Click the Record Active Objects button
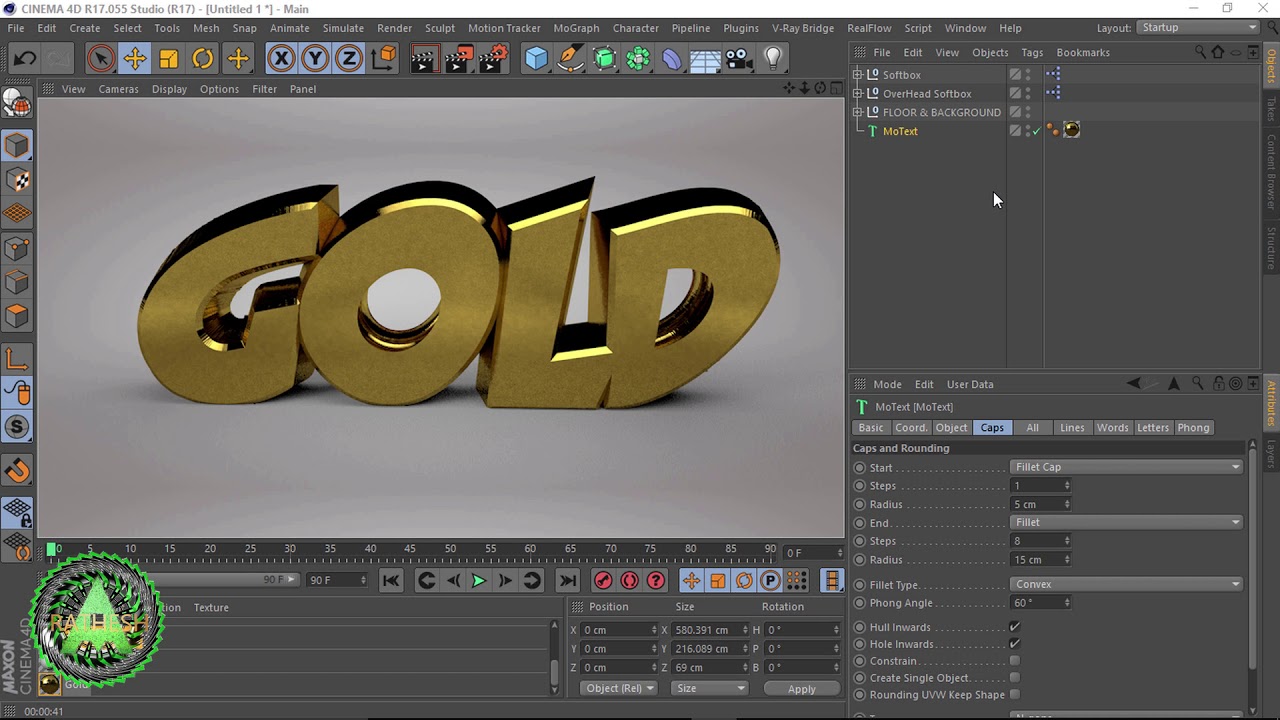 click(603, 580)
